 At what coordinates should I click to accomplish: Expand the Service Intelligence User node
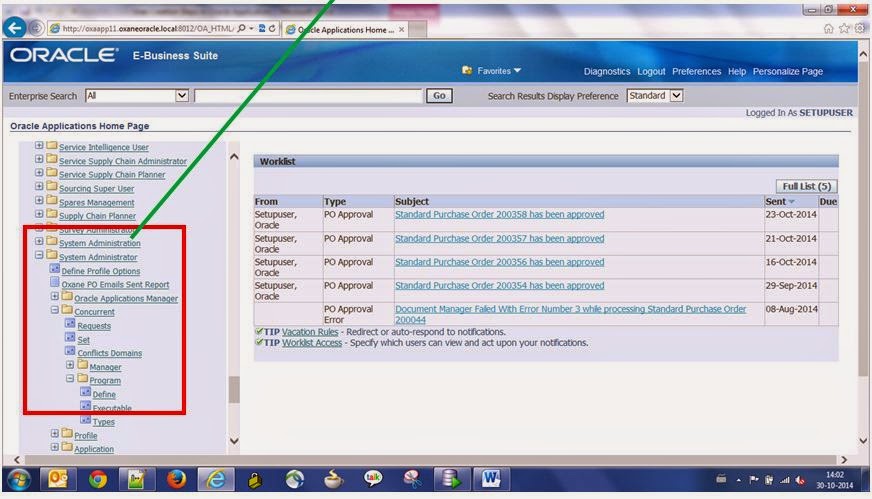pos(39,145)
